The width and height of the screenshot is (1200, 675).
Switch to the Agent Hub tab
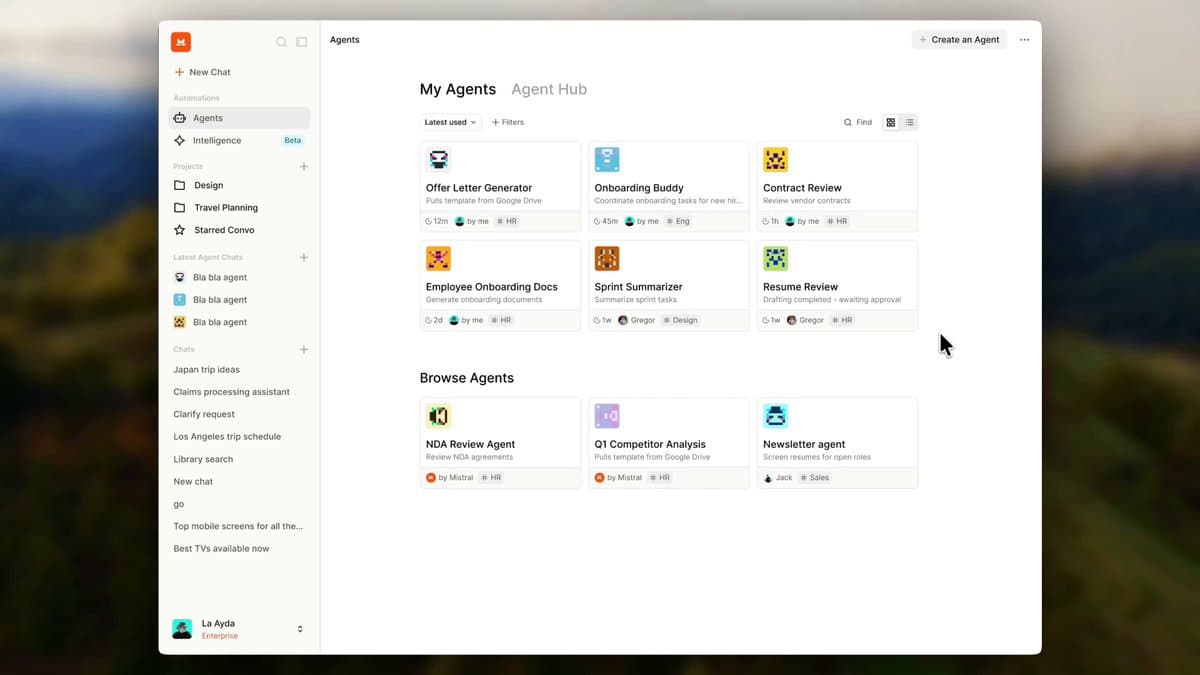[x=549, y=89]
